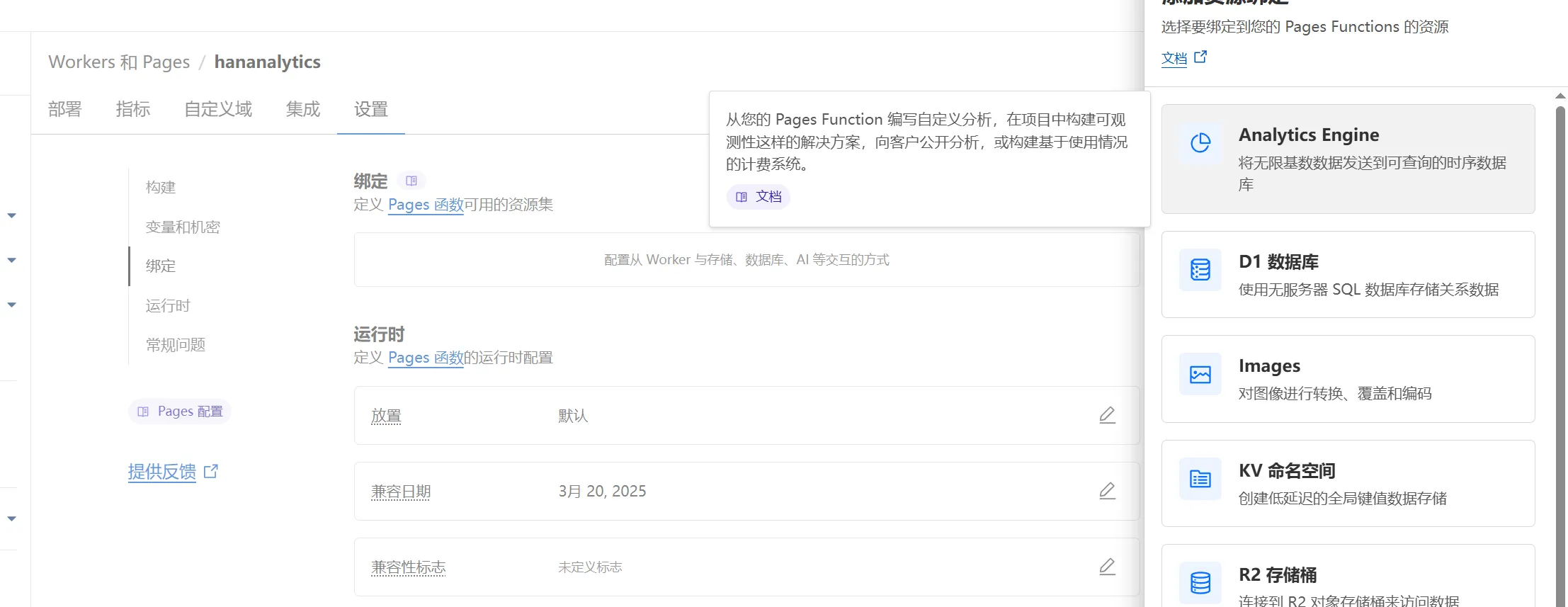The image size is (1568, 607).
Task: Choose the D1 数据库 resource card
Action: point(1348,274)
